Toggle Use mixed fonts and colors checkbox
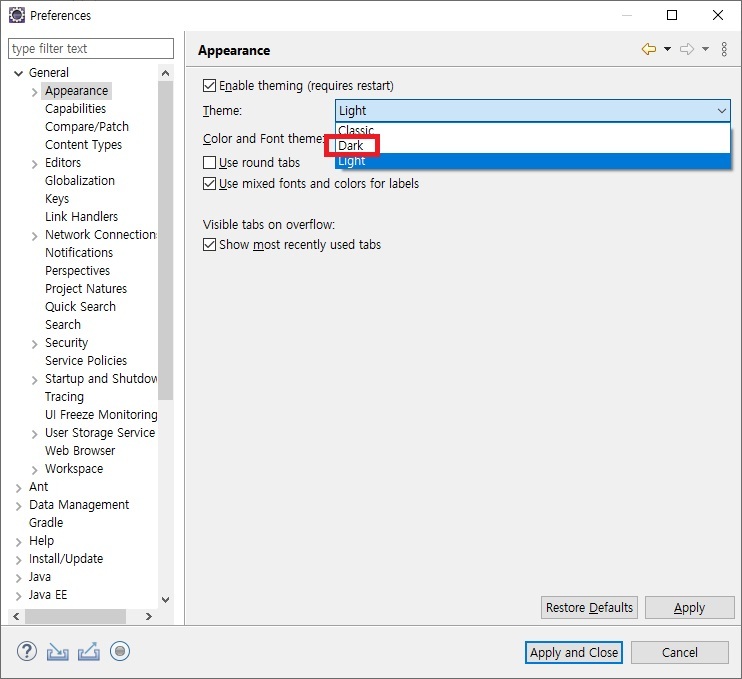The image size is (742, 679). pos(209,184)
